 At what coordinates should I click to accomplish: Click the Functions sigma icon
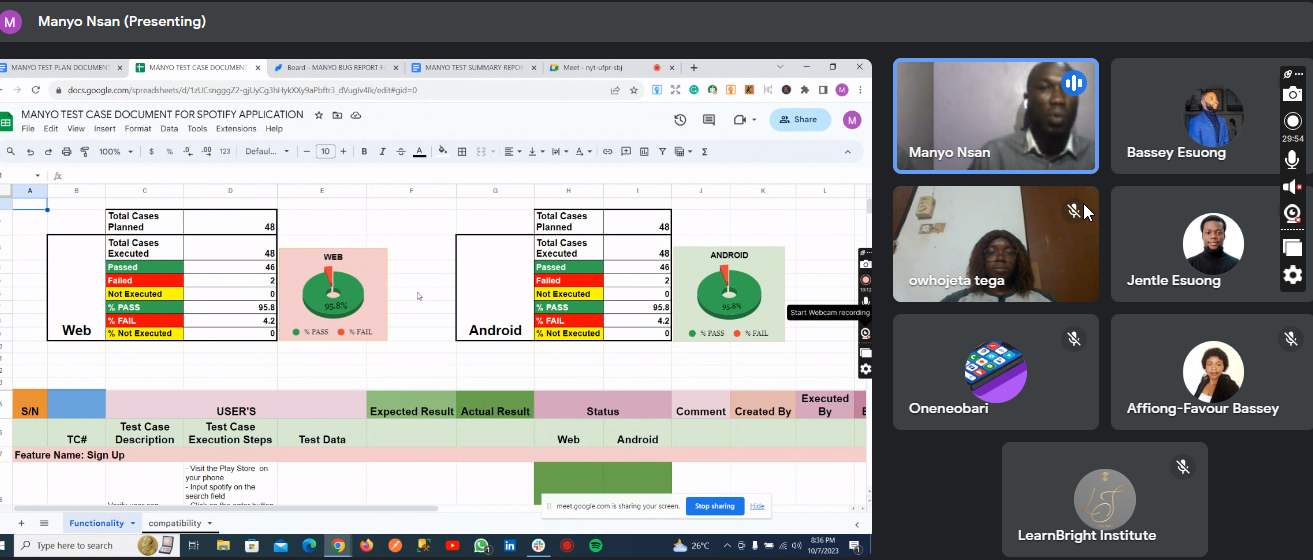click(x=705, y=152)
